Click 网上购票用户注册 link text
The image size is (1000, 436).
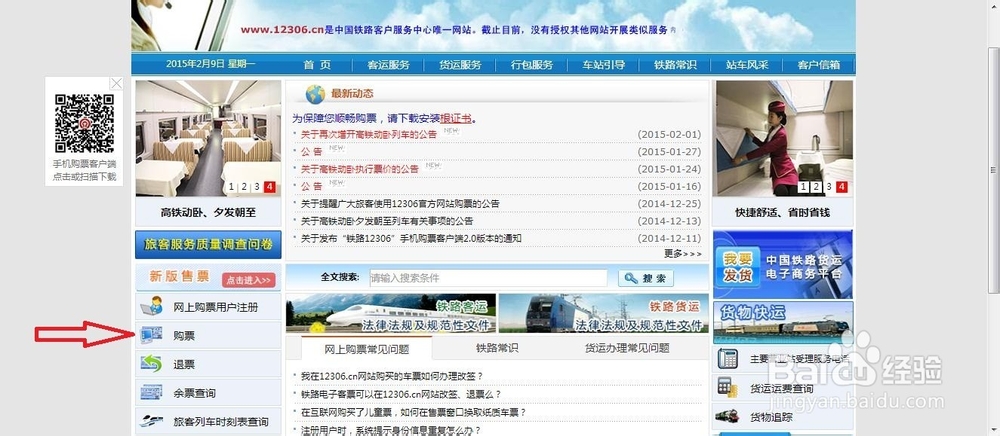216,307
